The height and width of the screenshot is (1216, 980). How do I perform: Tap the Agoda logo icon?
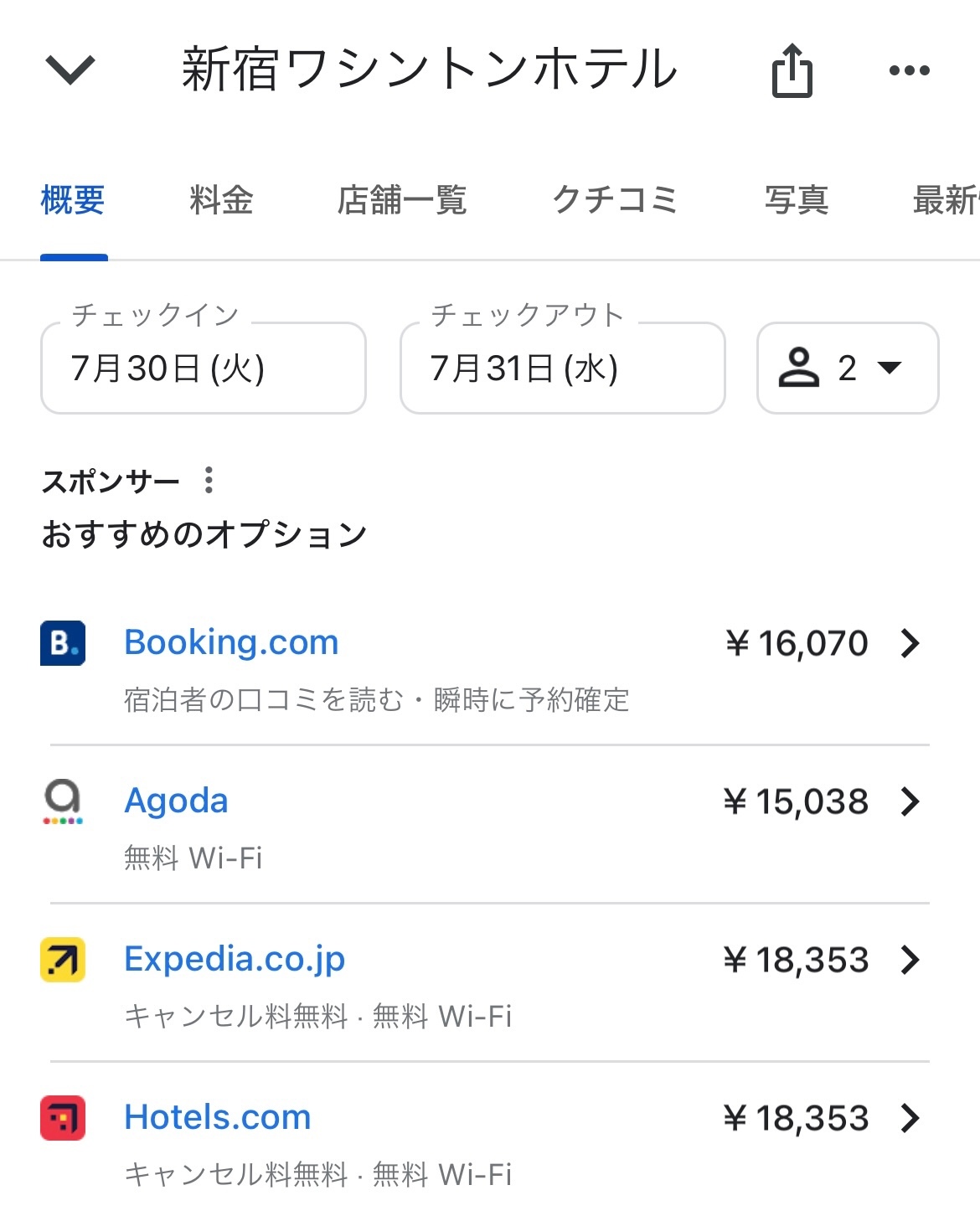pos(63,801)
